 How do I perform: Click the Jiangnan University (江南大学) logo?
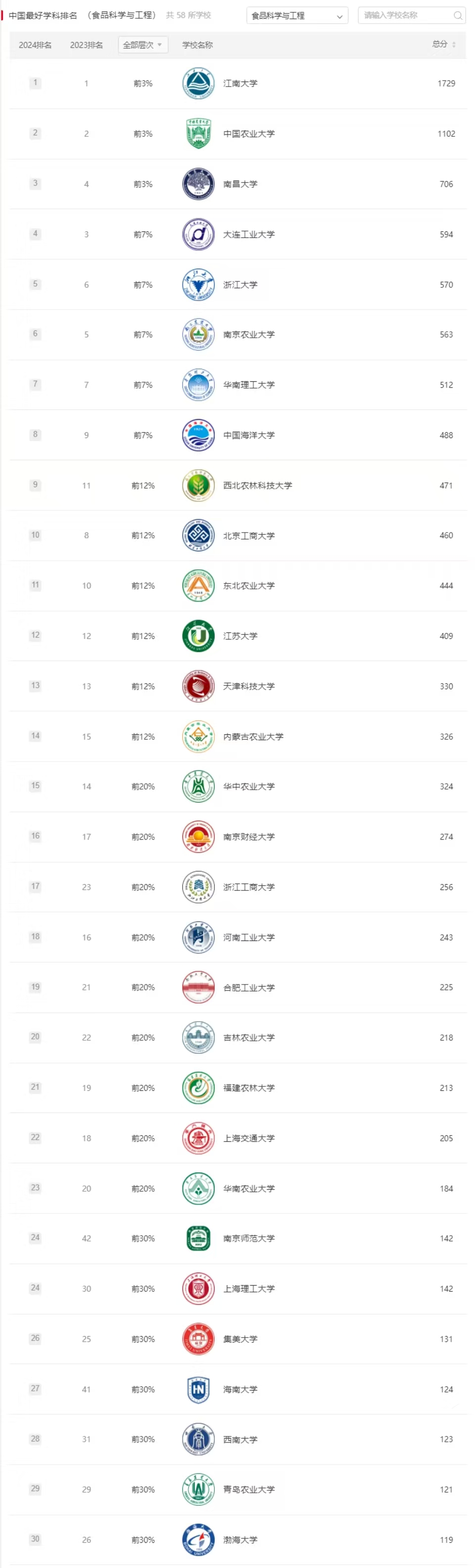point(198,84)
